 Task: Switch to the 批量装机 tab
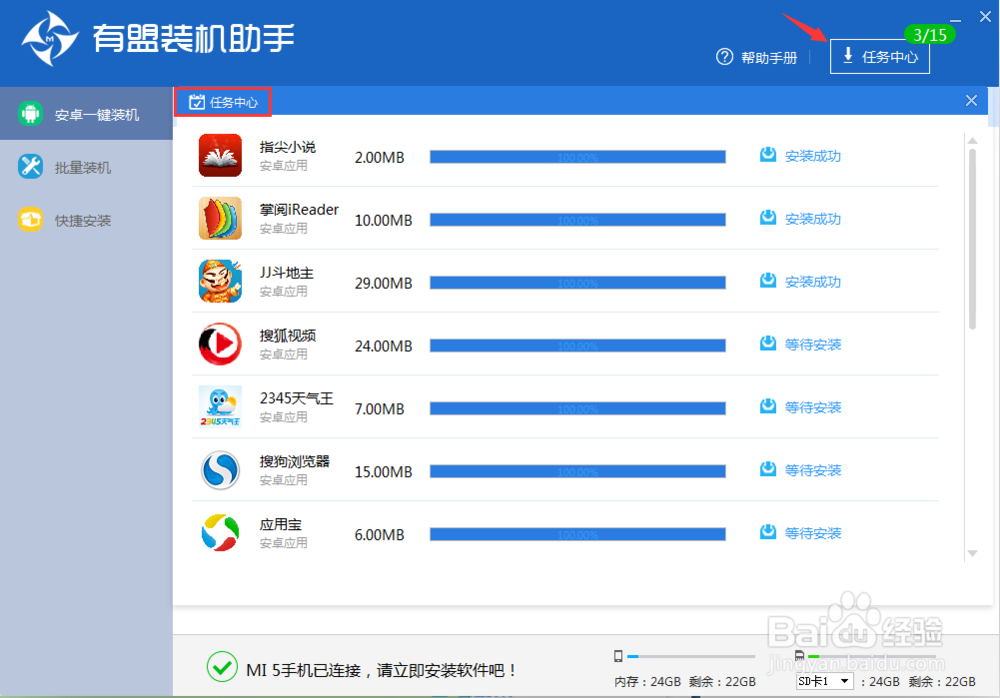(x=87, y=167)
